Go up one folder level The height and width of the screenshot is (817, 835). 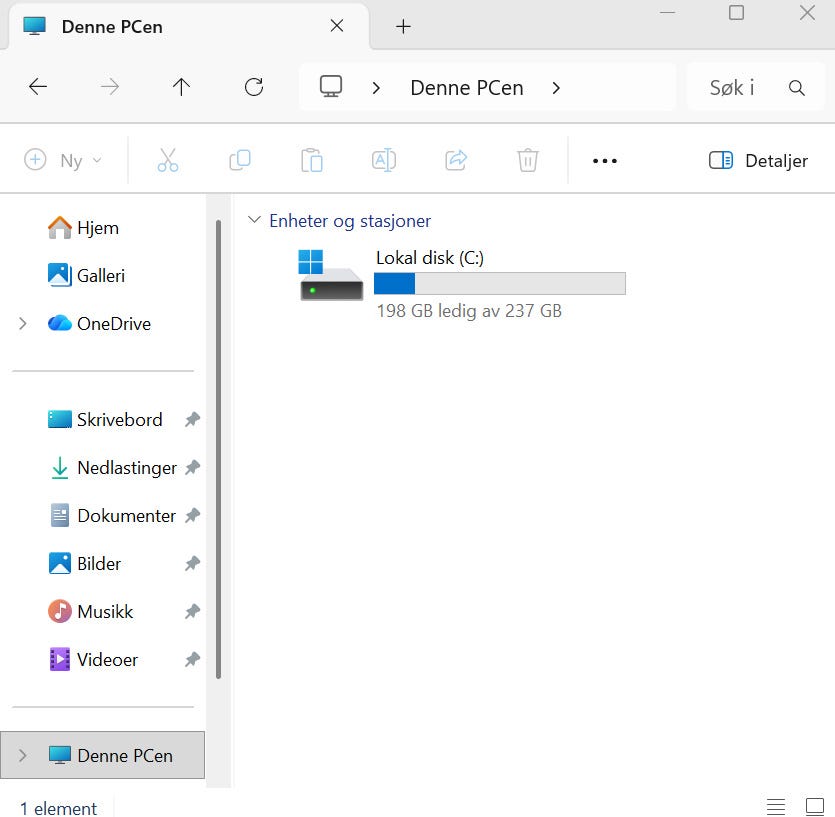coord(182,87)
